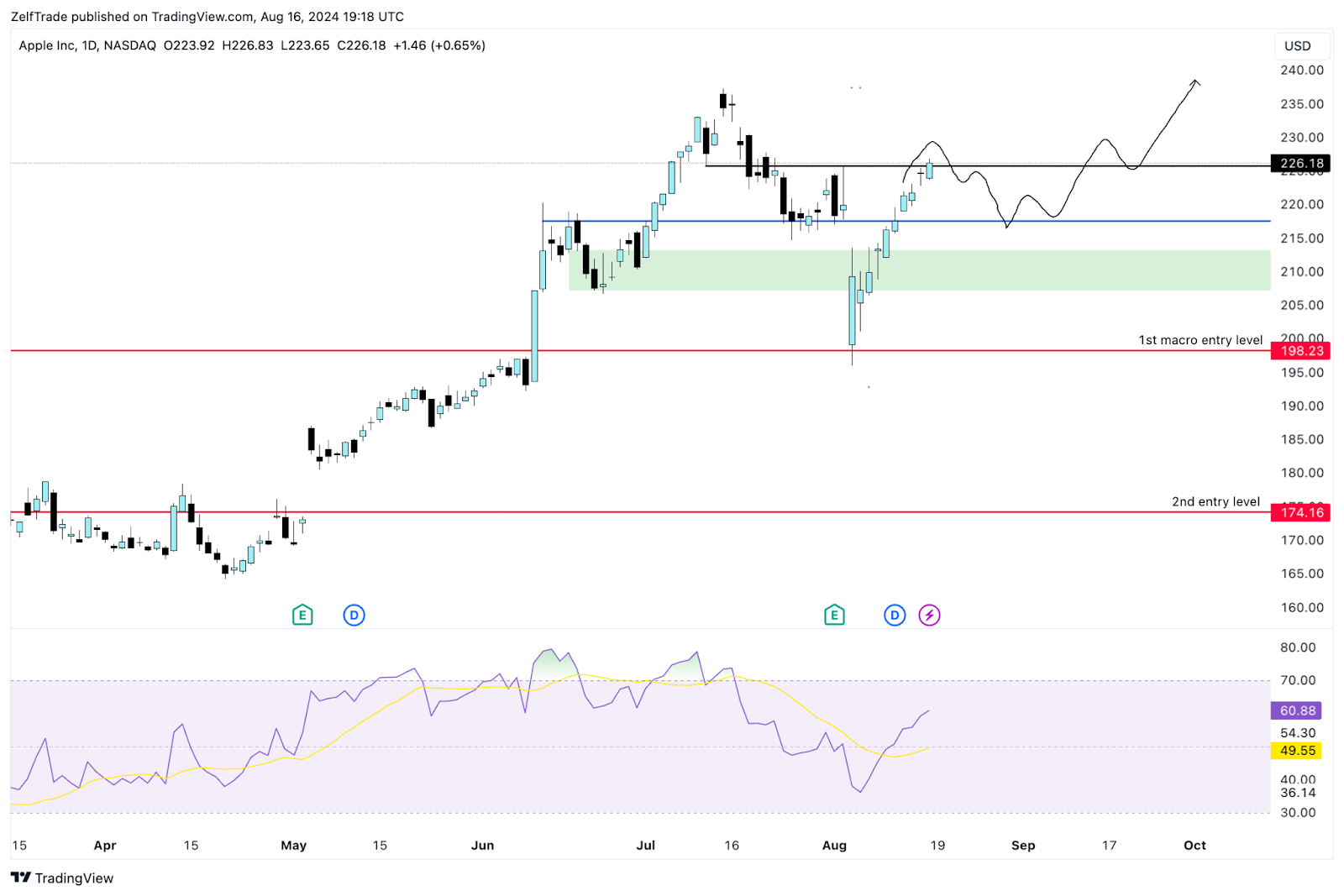Viewport: 1344px width, 896px height.
Task: Click the TradingView logo at bottom left
Action: (x=62, y=878)
